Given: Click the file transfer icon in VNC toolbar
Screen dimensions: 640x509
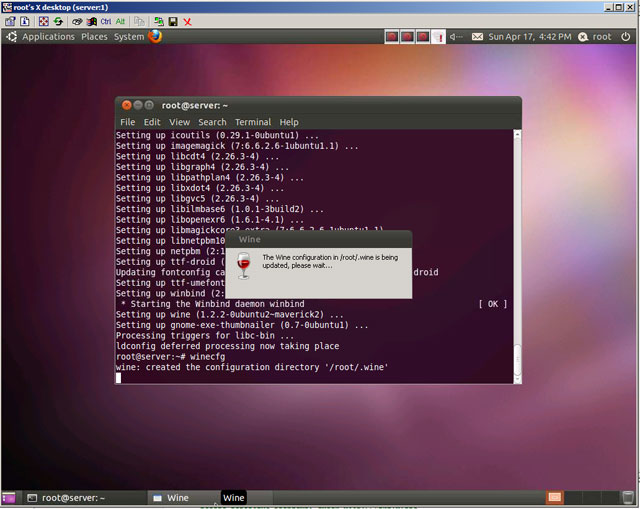Looking at the screenshot, I should (139, 22).
